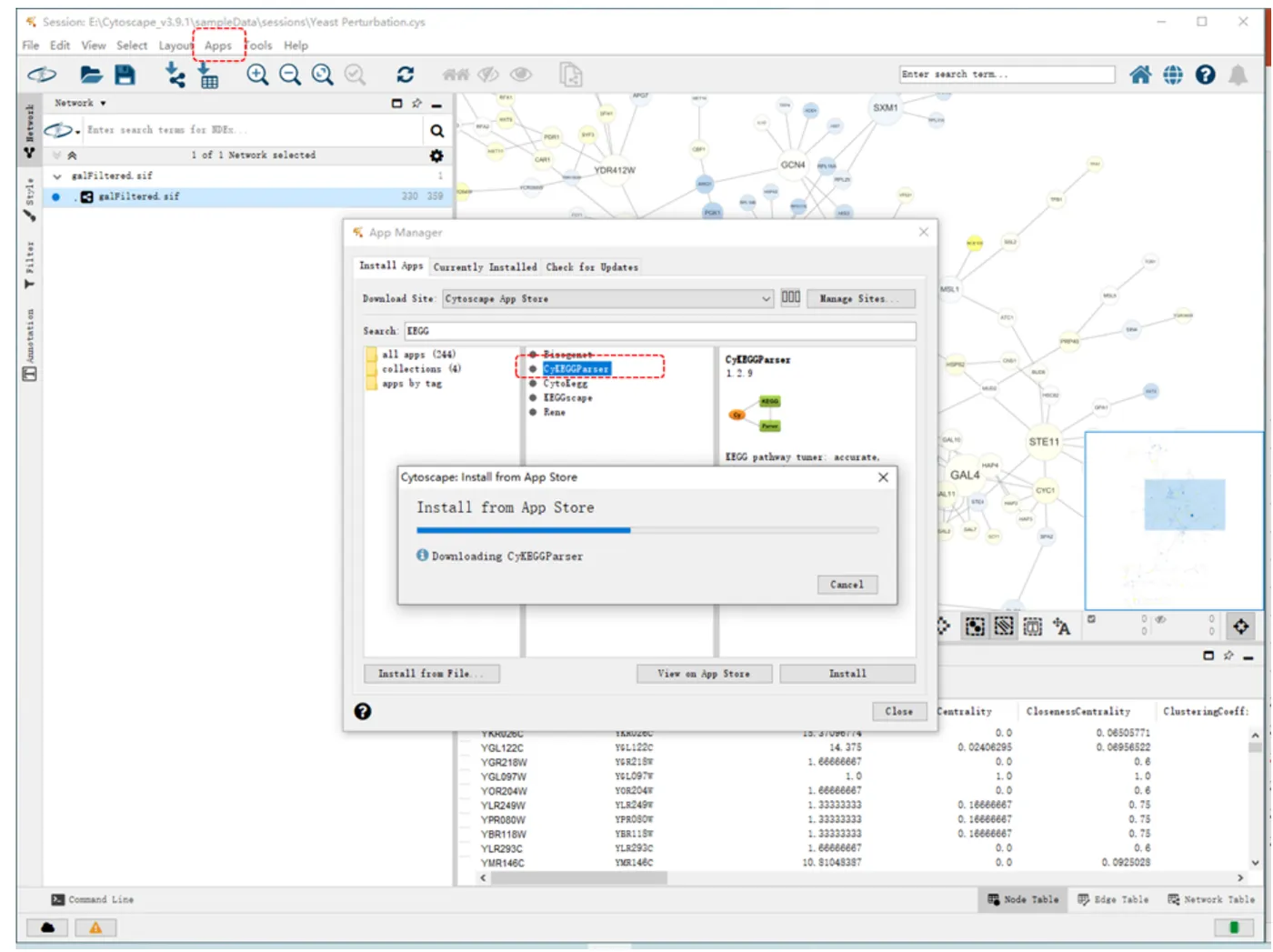Zoom out of the network view

tap(290, 75)
